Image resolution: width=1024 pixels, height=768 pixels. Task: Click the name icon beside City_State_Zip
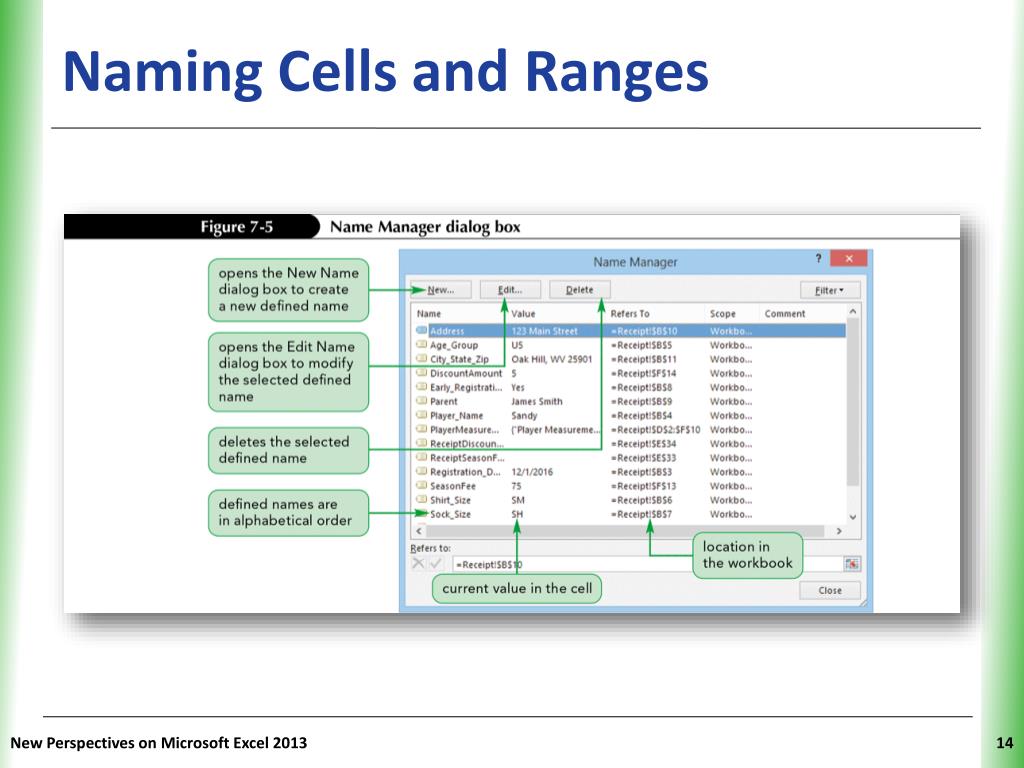click(422, 359)
